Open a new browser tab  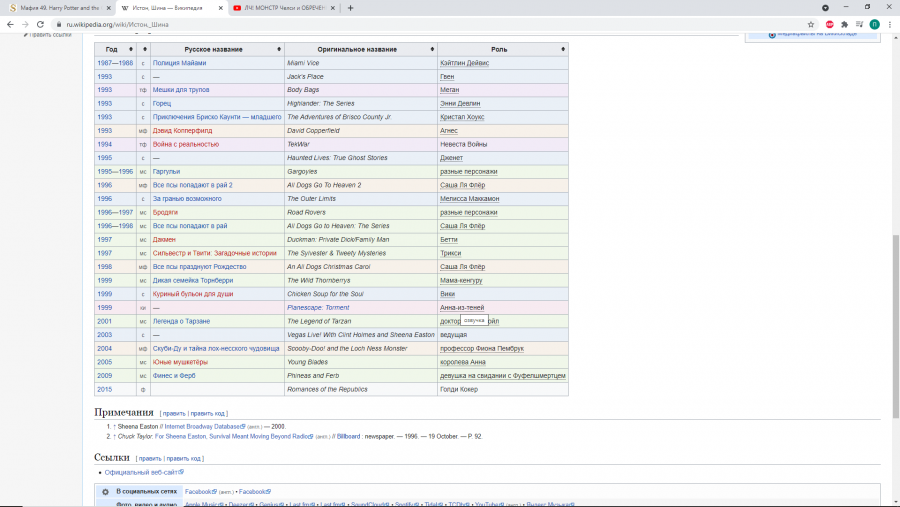(350, 8)
